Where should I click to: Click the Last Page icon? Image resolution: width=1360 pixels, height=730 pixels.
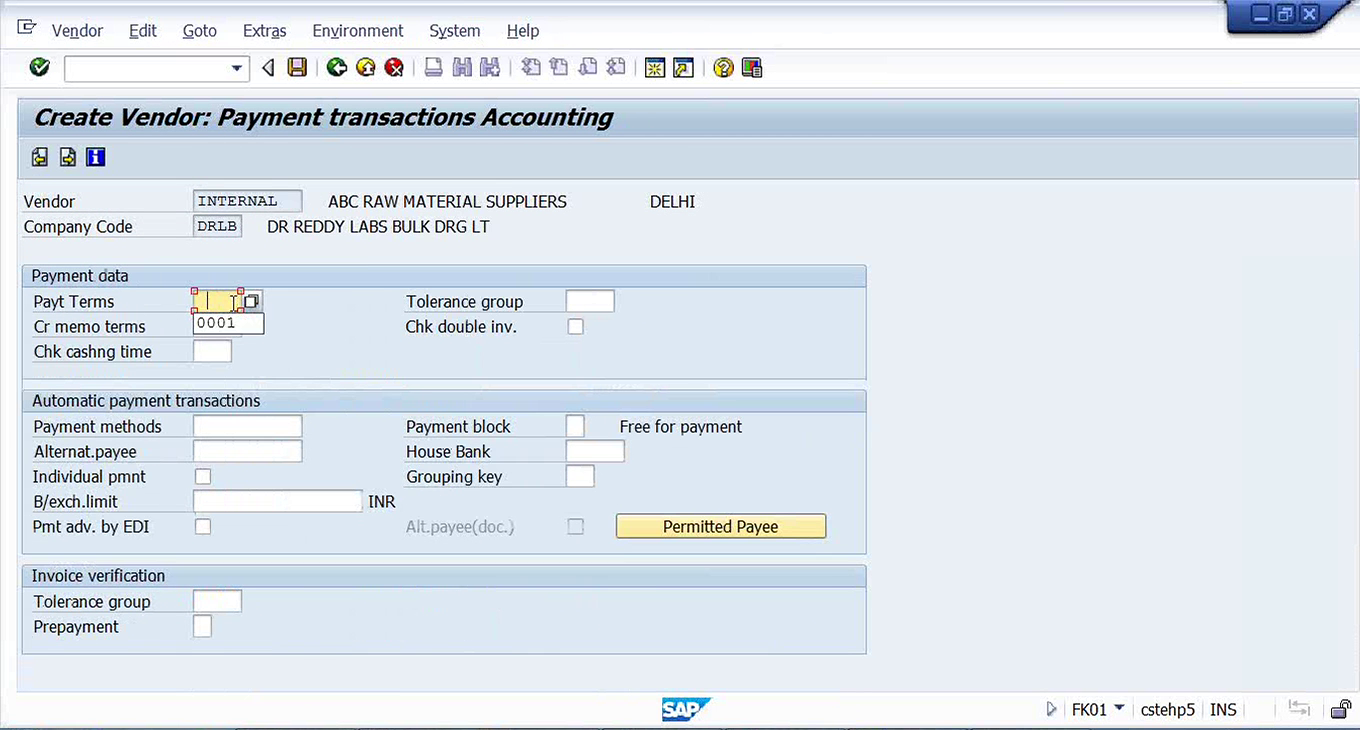[616, 68]
